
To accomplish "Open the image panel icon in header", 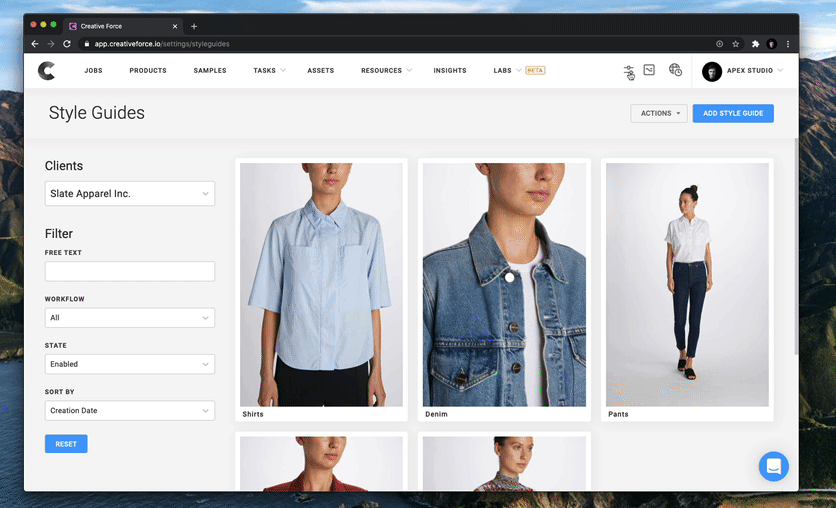I will 649,70.
